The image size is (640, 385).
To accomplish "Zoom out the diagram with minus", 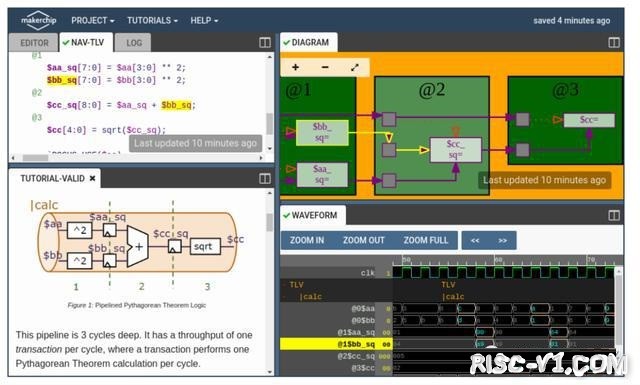I will (325, 67).
